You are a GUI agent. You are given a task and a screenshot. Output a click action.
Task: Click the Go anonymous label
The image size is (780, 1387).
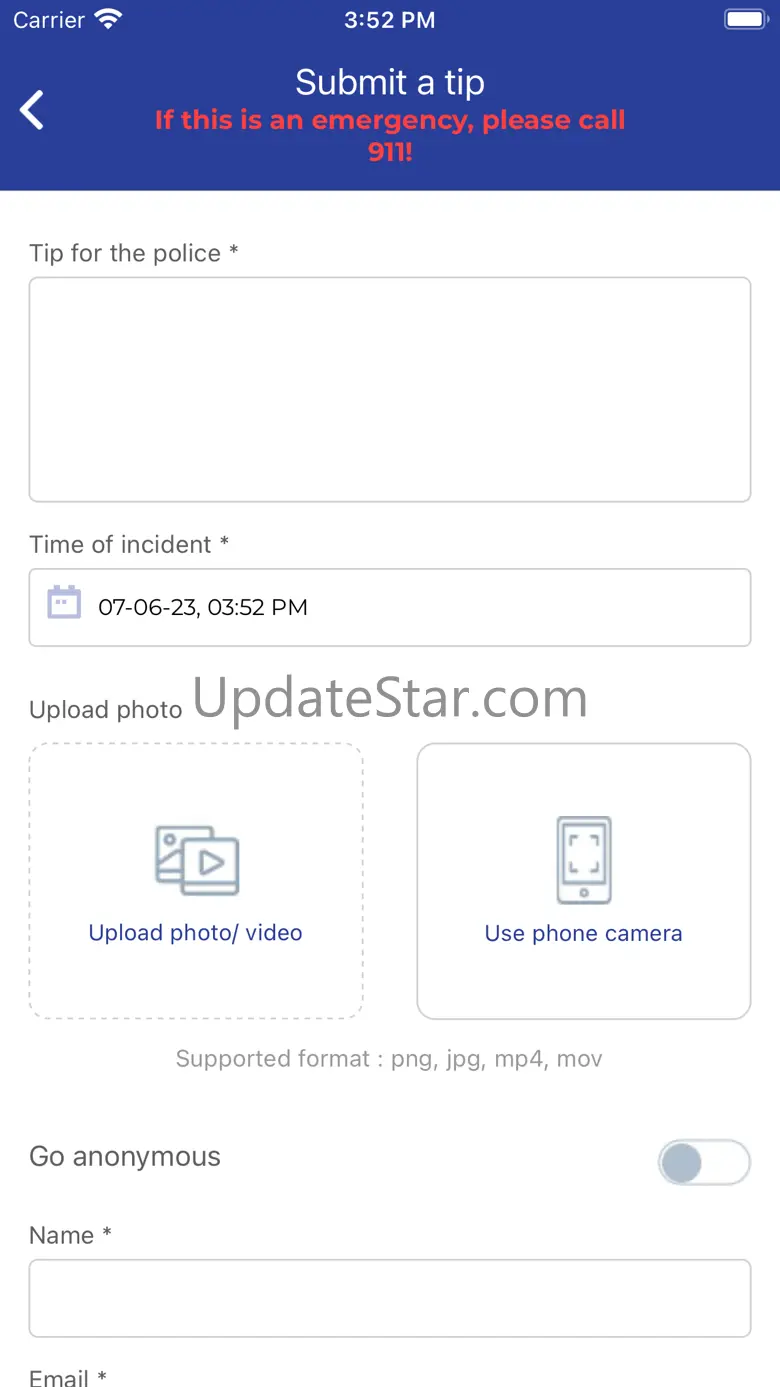pyautogui.click(x=125, y=1157)
